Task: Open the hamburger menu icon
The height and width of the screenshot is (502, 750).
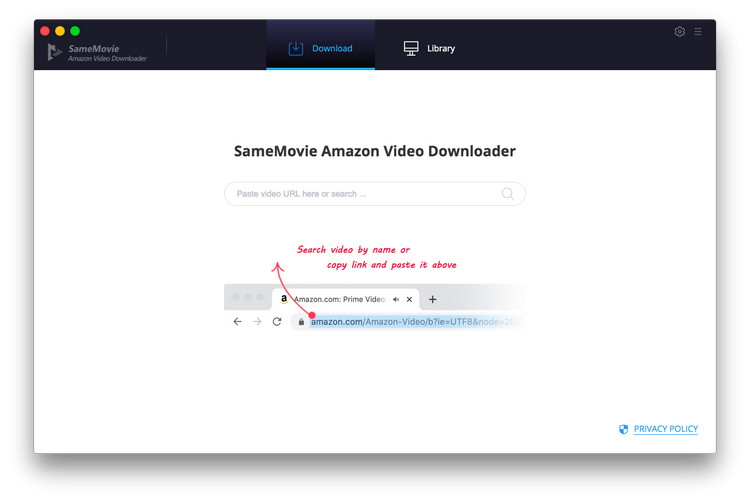Action: click(698, 32)
